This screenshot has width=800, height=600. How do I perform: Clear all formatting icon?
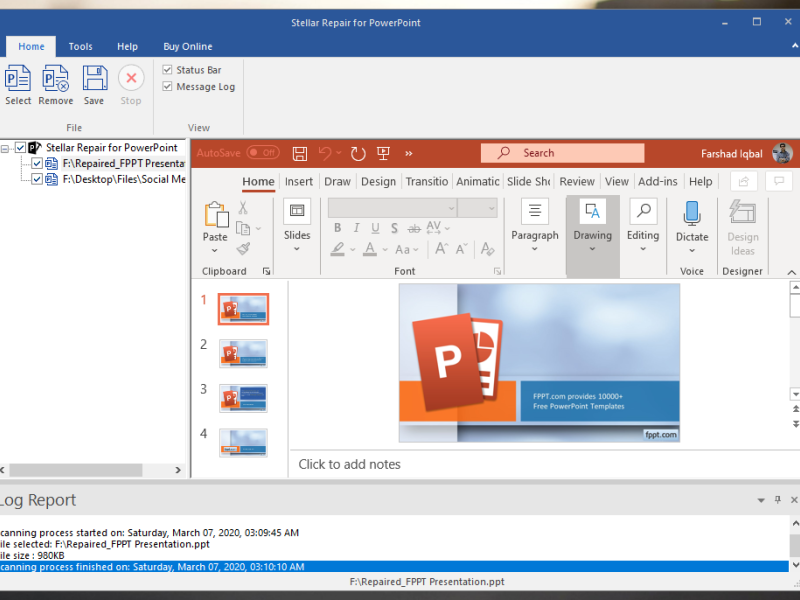pos(487,249)
